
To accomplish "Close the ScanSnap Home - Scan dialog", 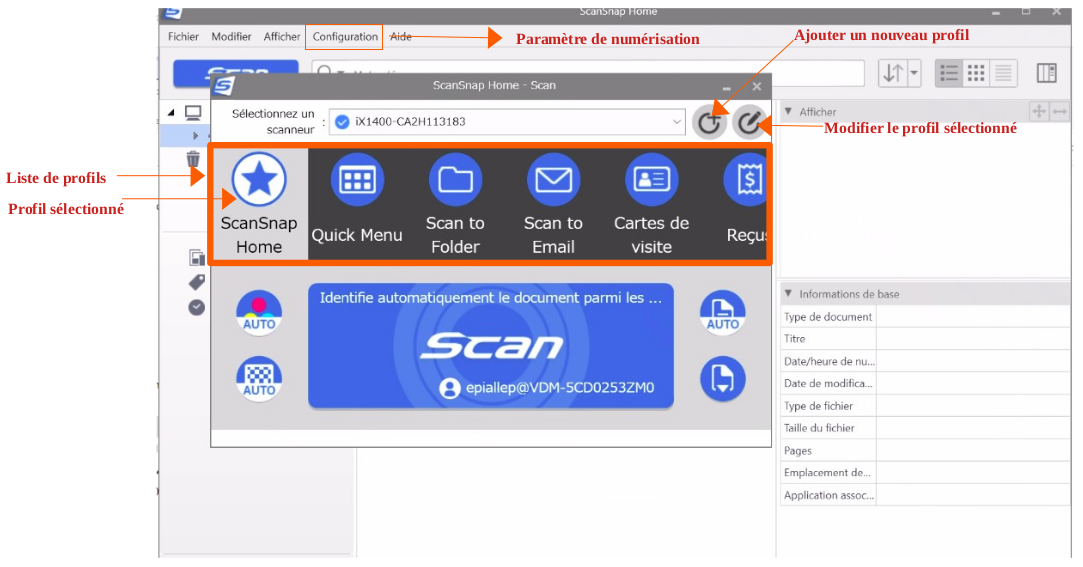I will pyautogui.click(x=757, y=86).
